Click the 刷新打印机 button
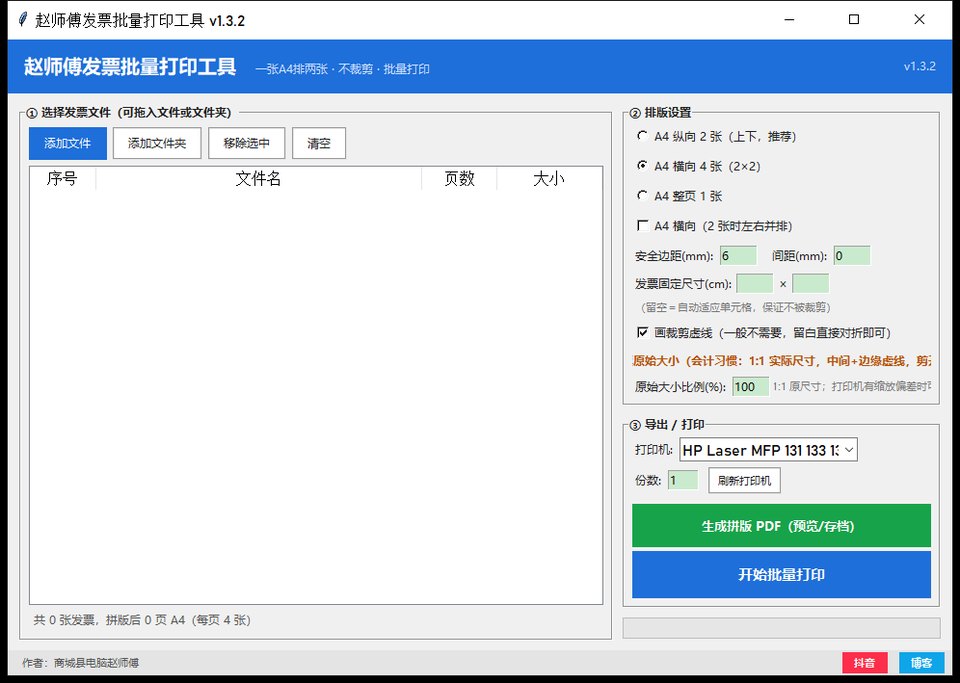 point(744,480)
